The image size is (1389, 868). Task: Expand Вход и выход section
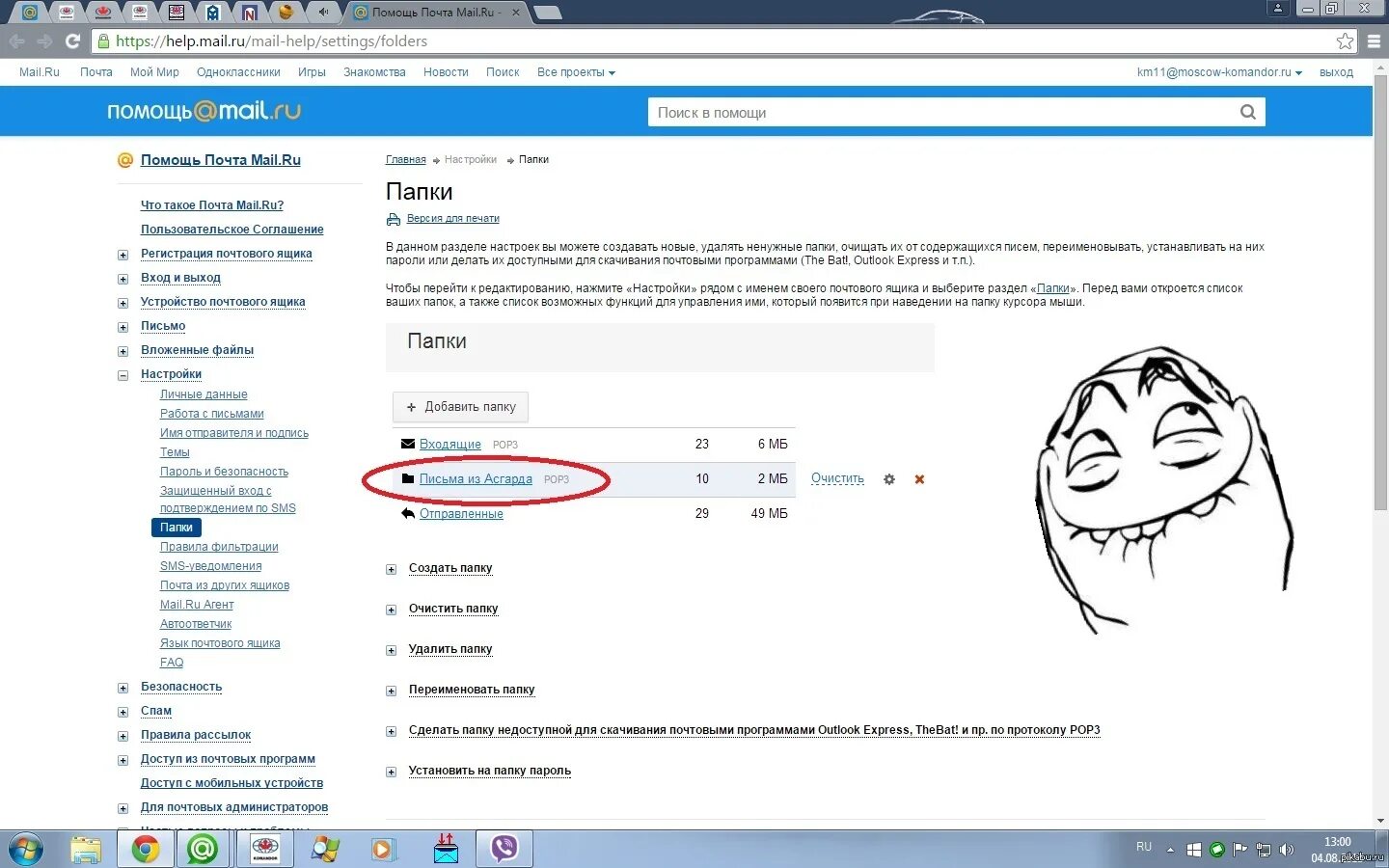coord(123,279)
